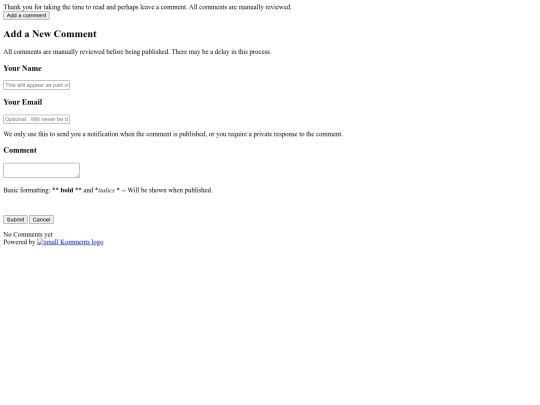Click the "Thank you for taking the time" sentence
Viewport: 540px width, 405px height.
coord(147,7)
